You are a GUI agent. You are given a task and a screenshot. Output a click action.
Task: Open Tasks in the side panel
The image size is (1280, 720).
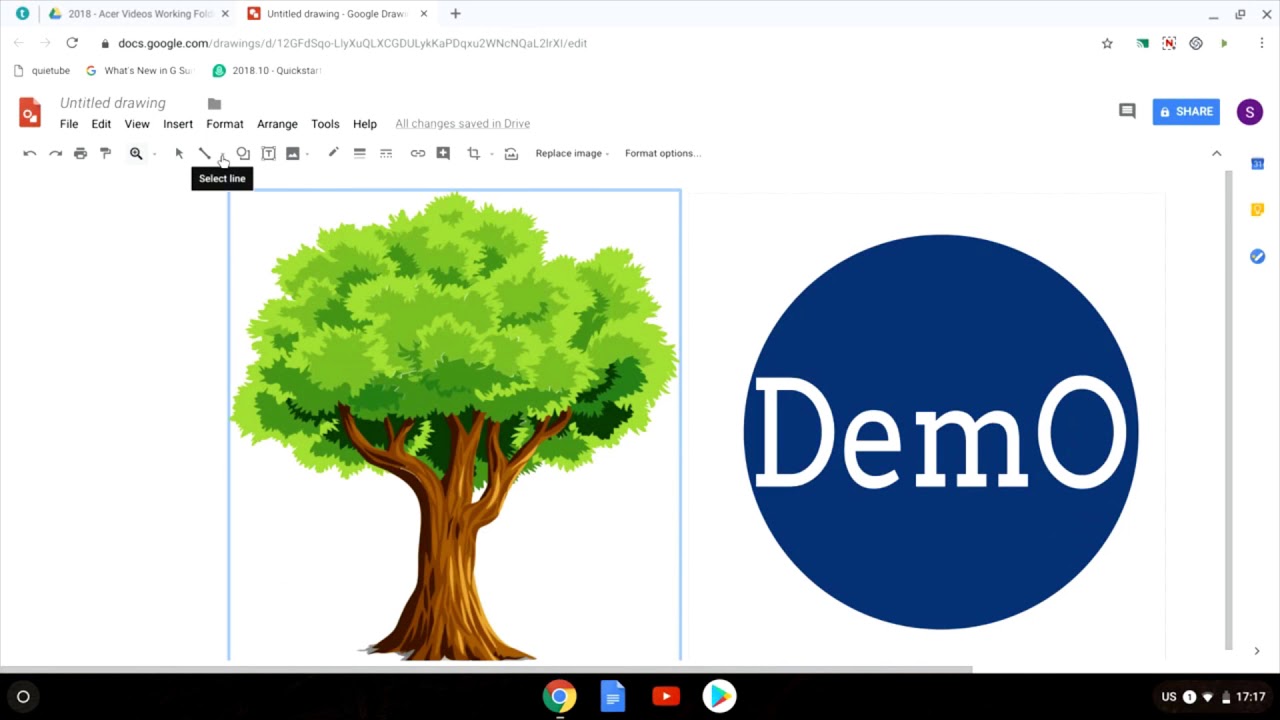pos(1258,257)
